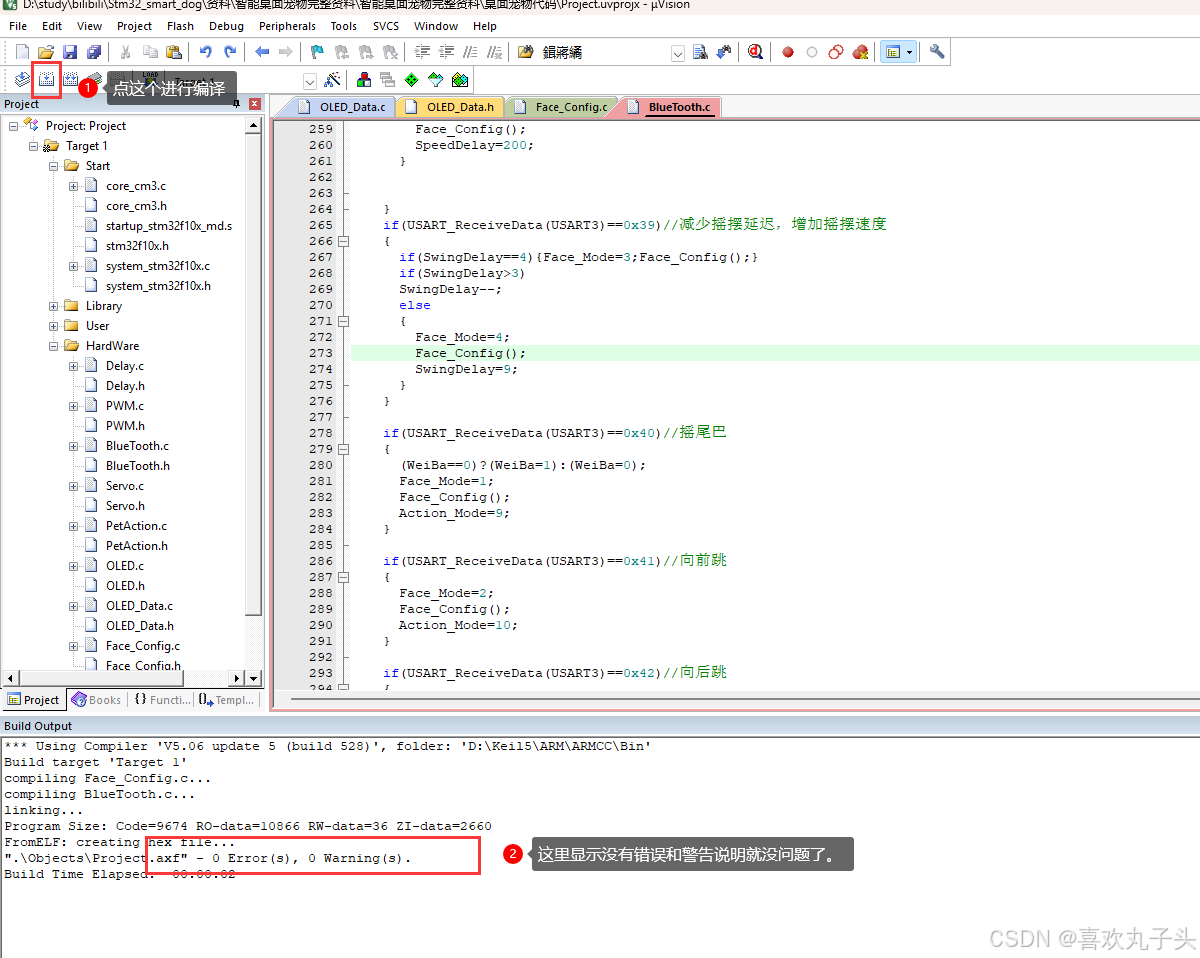The height and width of the screenshot is (958, 1200).
Task: Open the Templates panel tab
Action: 226,700
